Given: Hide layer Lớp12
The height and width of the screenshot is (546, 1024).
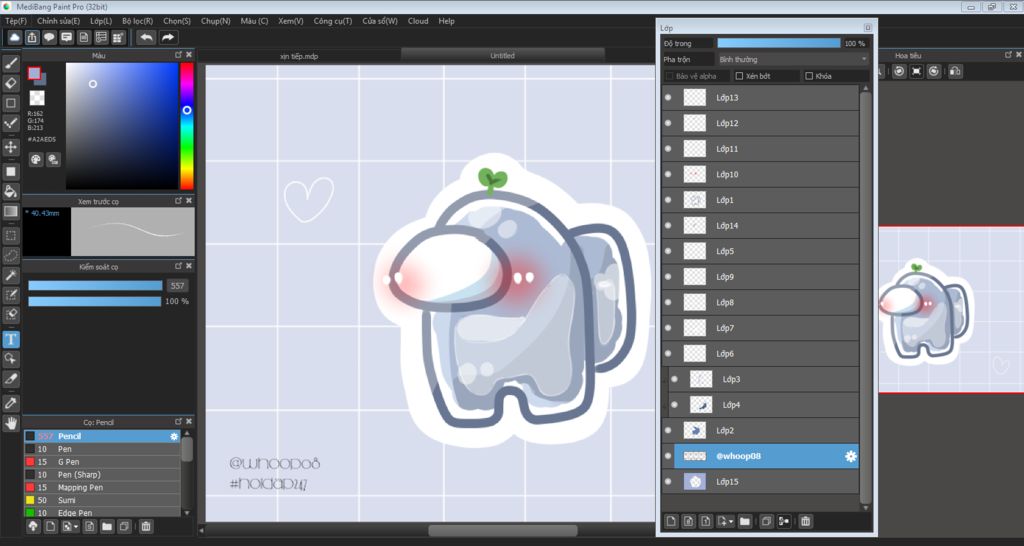Looking at the screenshot, I should tap(668, 123).
